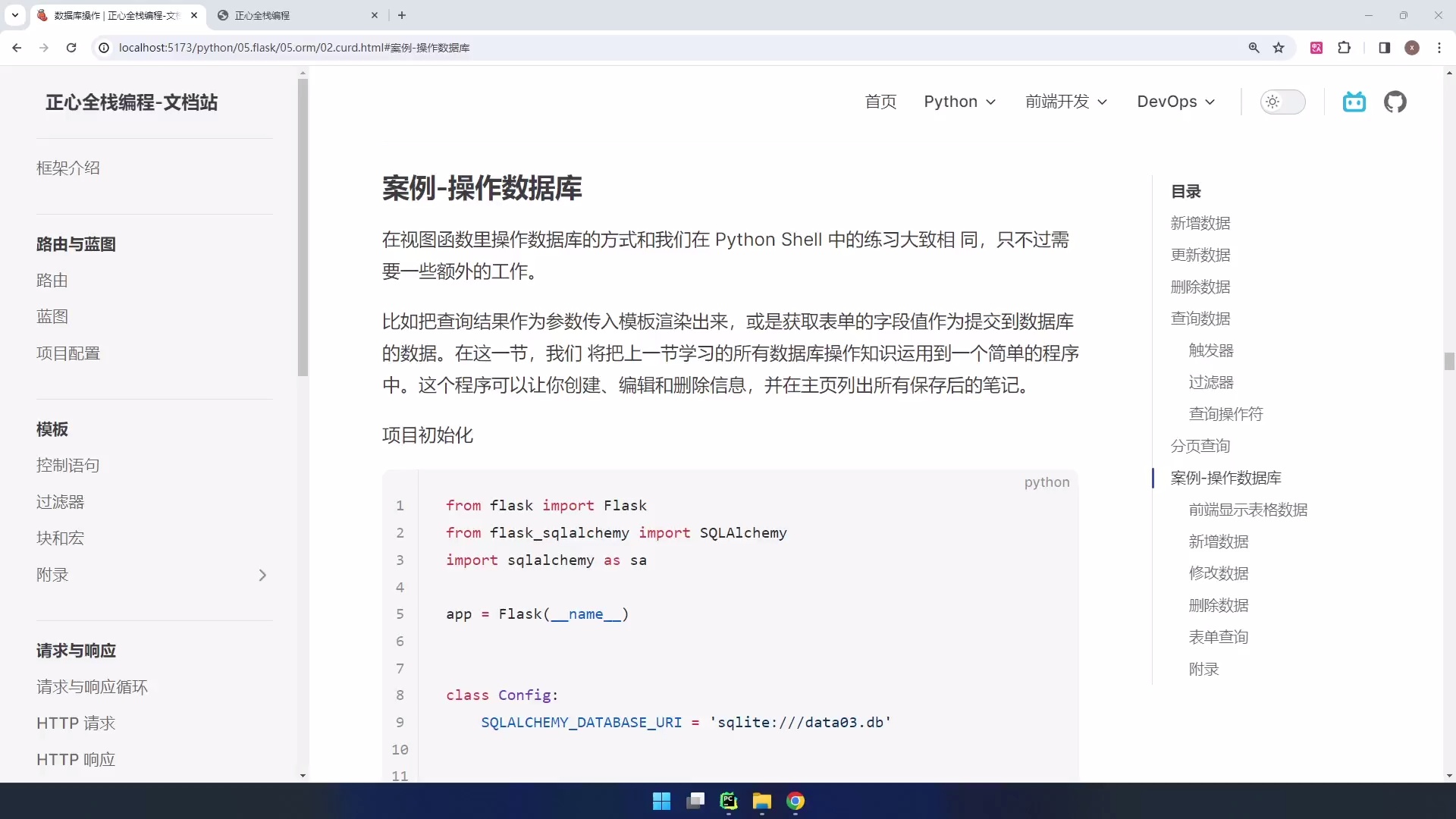
Task: Open the 前端开发 dropdown menu
Action: point(1065,102)
